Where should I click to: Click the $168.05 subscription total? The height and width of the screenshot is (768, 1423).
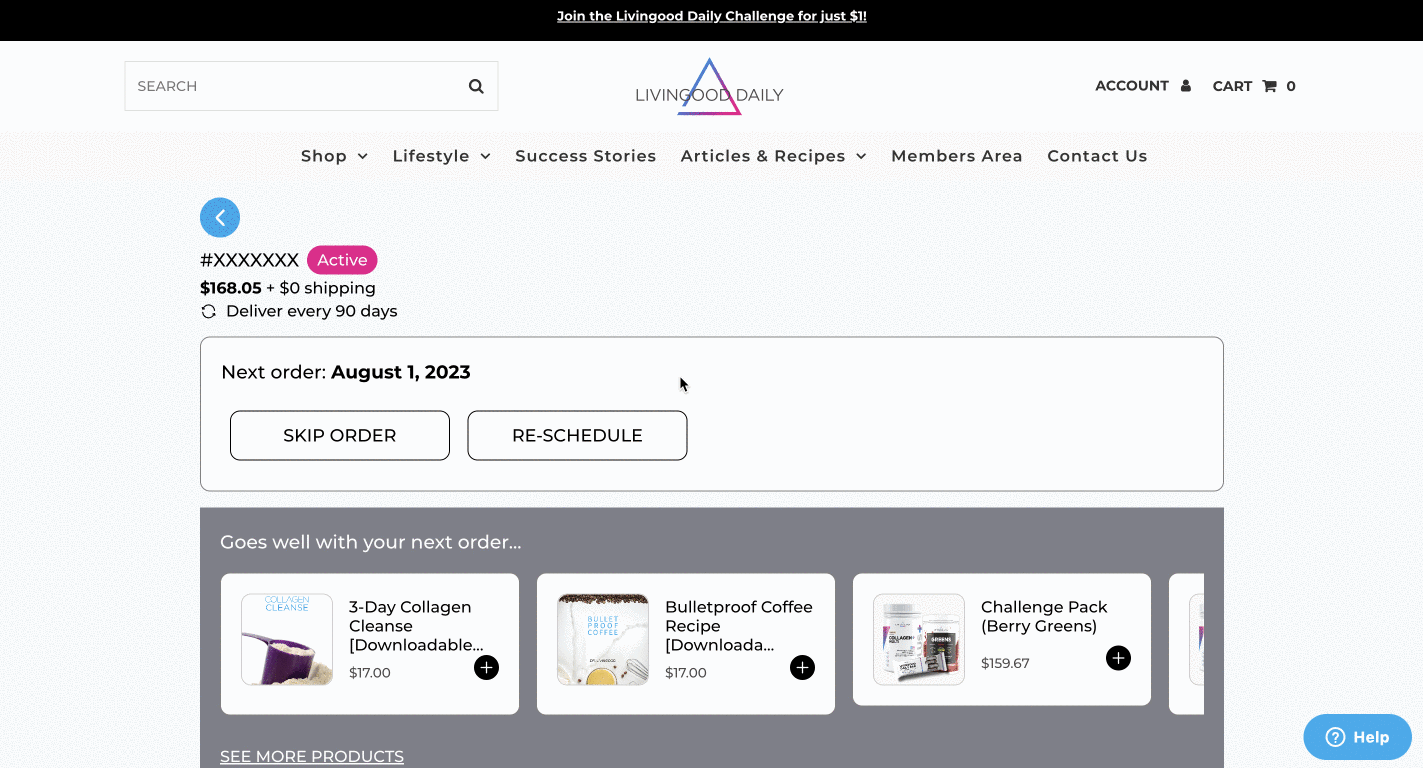tap(231, 288)
